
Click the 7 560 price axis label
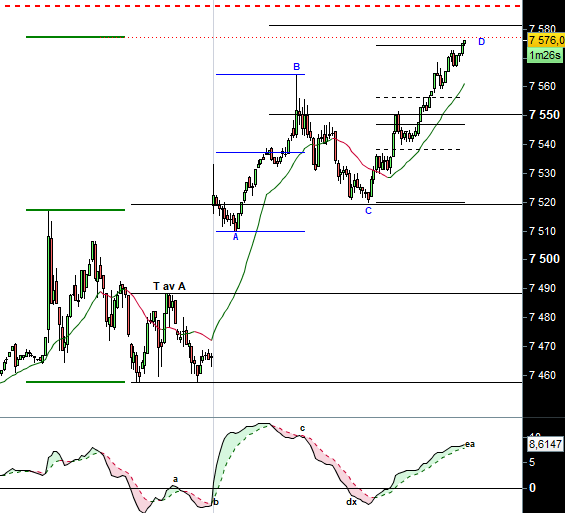pyautogui.click(x=542, y=86)
